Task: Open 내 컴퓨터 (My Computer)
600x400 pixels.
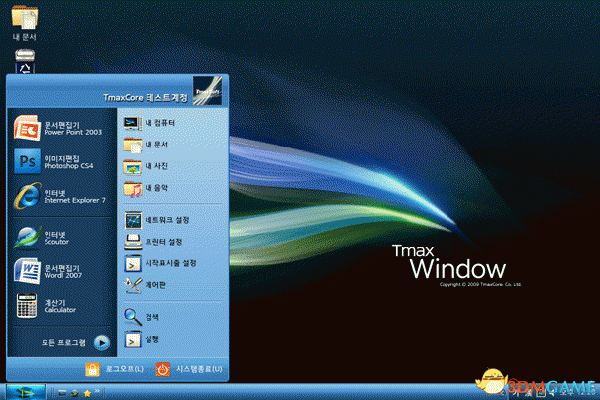Action: click(x=149, y=123)
